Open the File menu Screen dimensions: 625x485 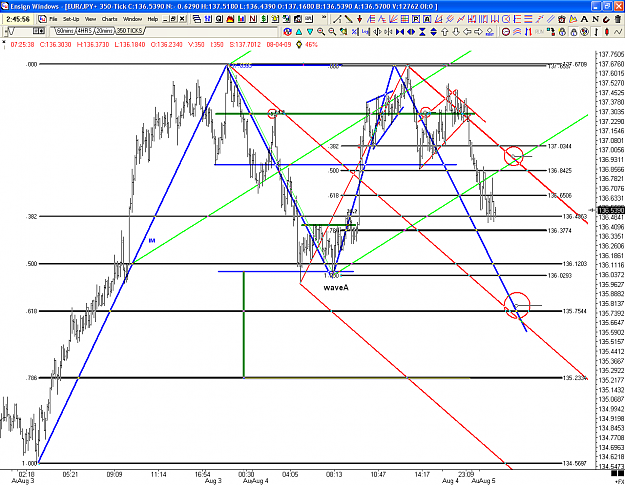53,19
